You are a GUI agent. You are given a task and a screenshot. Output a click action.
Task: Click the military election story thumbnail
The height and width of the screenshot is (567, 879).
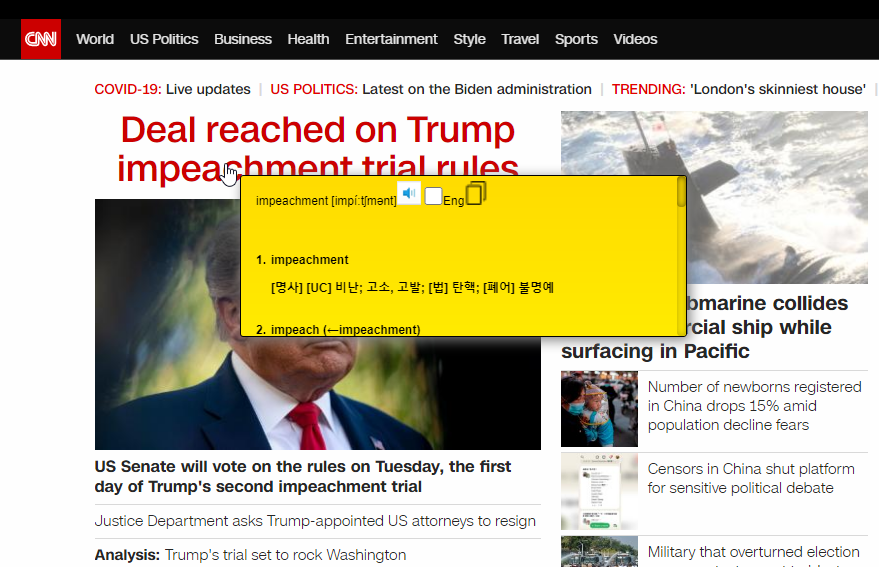599,551
